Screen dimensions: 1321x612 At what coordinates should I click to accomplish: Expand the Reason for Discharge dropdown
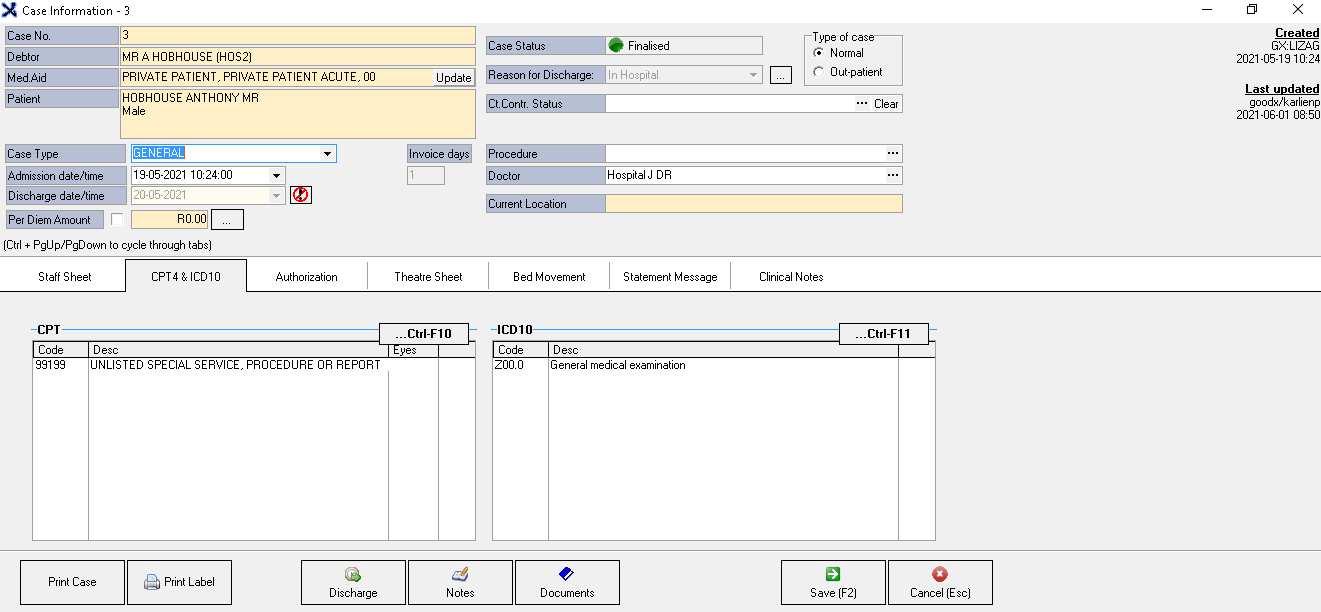pos(754,75)
